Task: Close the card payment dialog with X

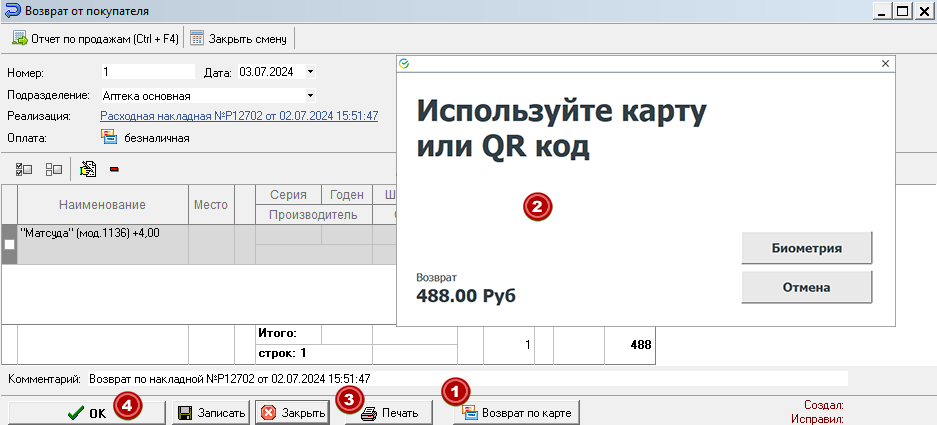Action: (886, 63)
